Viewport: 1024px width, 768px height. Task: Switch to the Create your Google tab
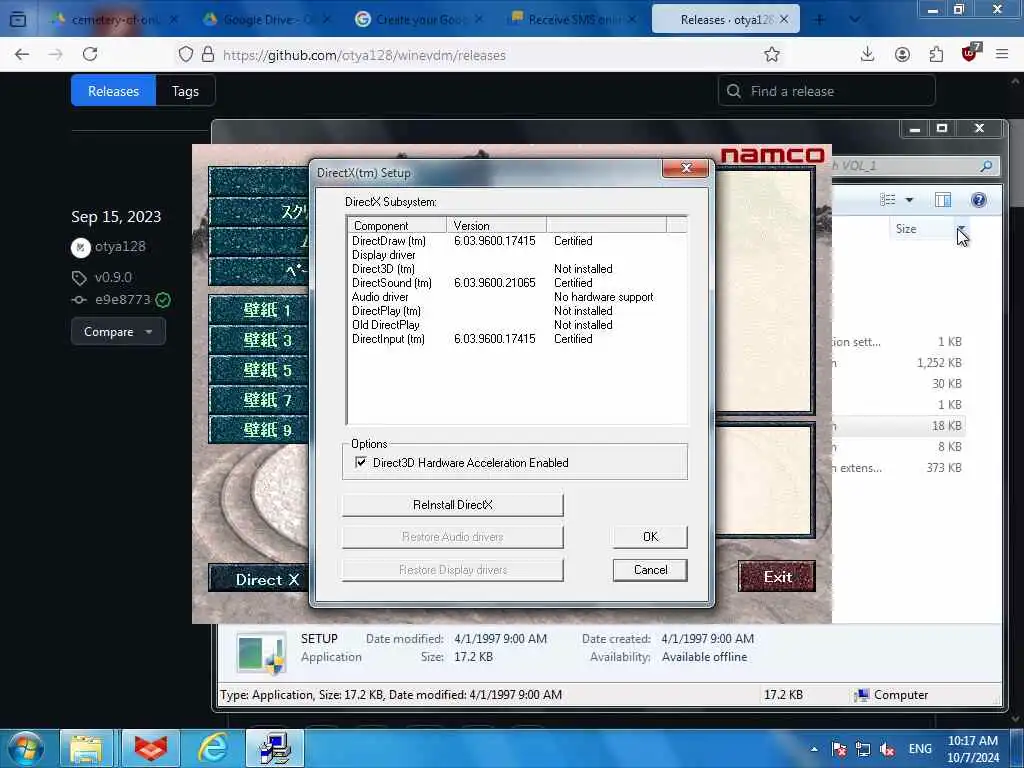point(419,20)
